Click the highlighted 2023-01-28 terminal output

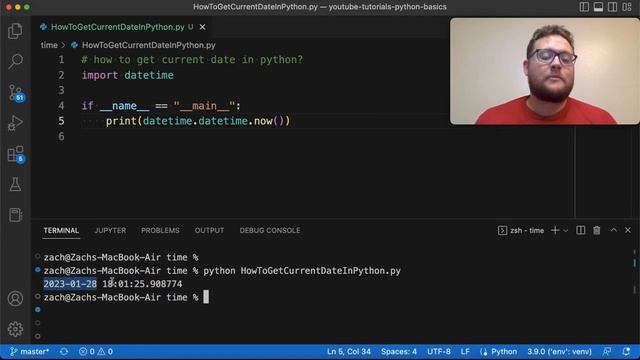click(70, 284)
